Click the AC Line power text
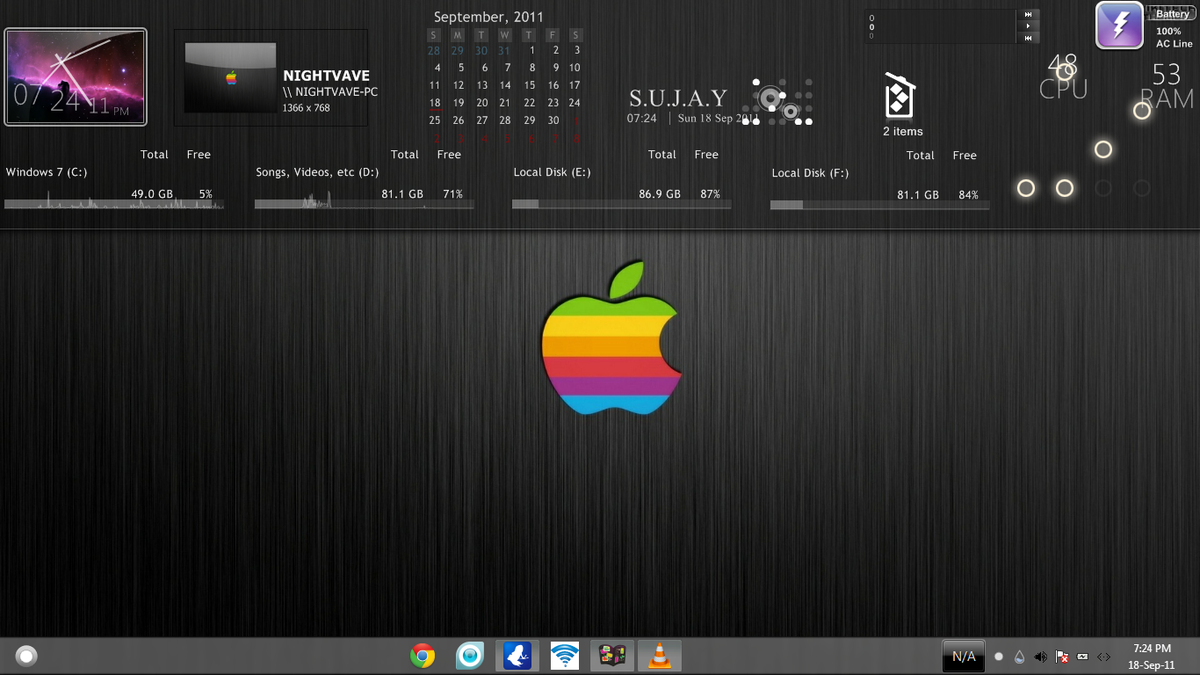 pyautogui.click(x=1174, y=44)
